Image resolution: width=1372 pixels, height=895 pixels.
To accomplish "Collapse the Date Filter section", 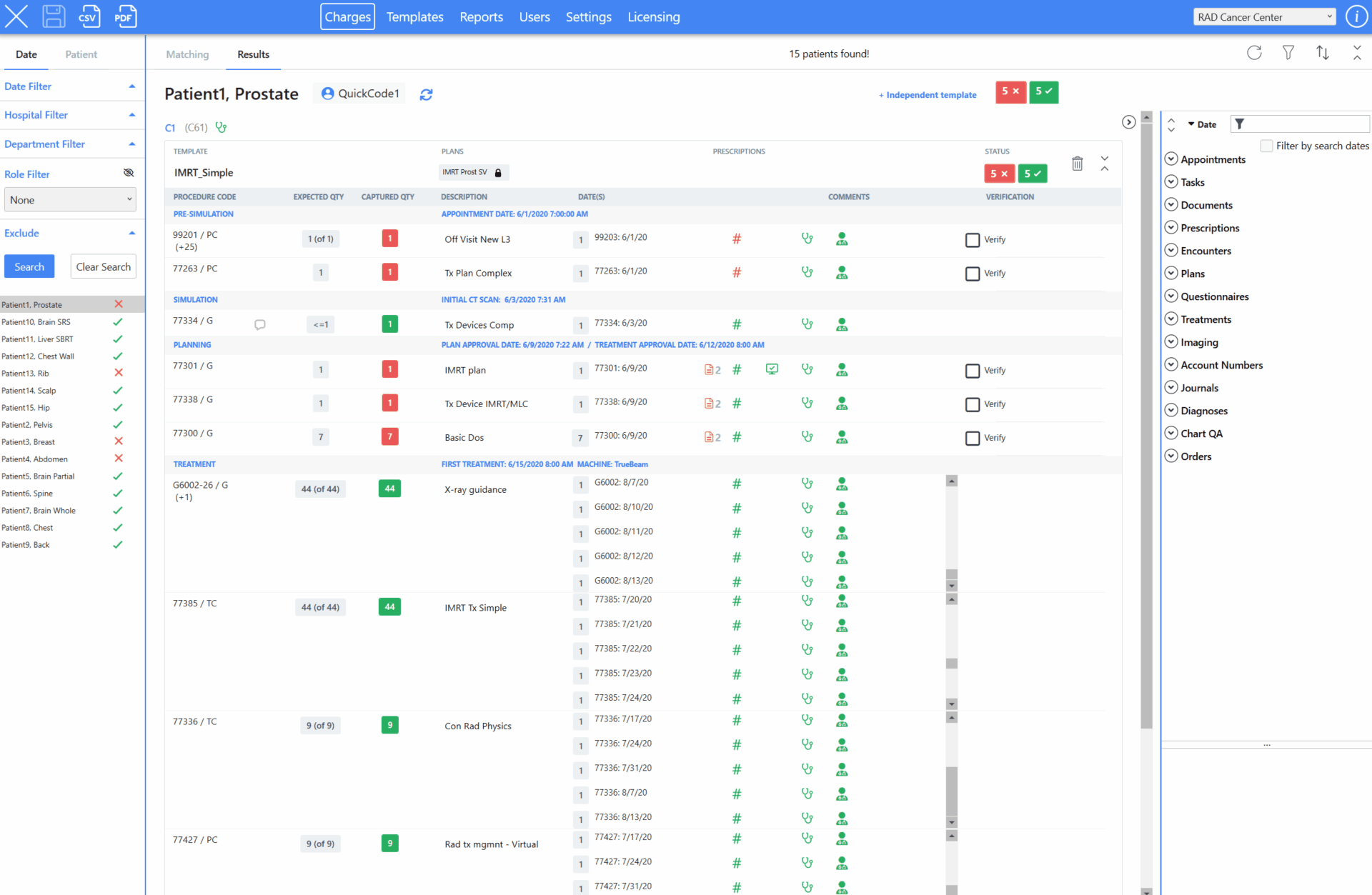I will coord(132,86).
